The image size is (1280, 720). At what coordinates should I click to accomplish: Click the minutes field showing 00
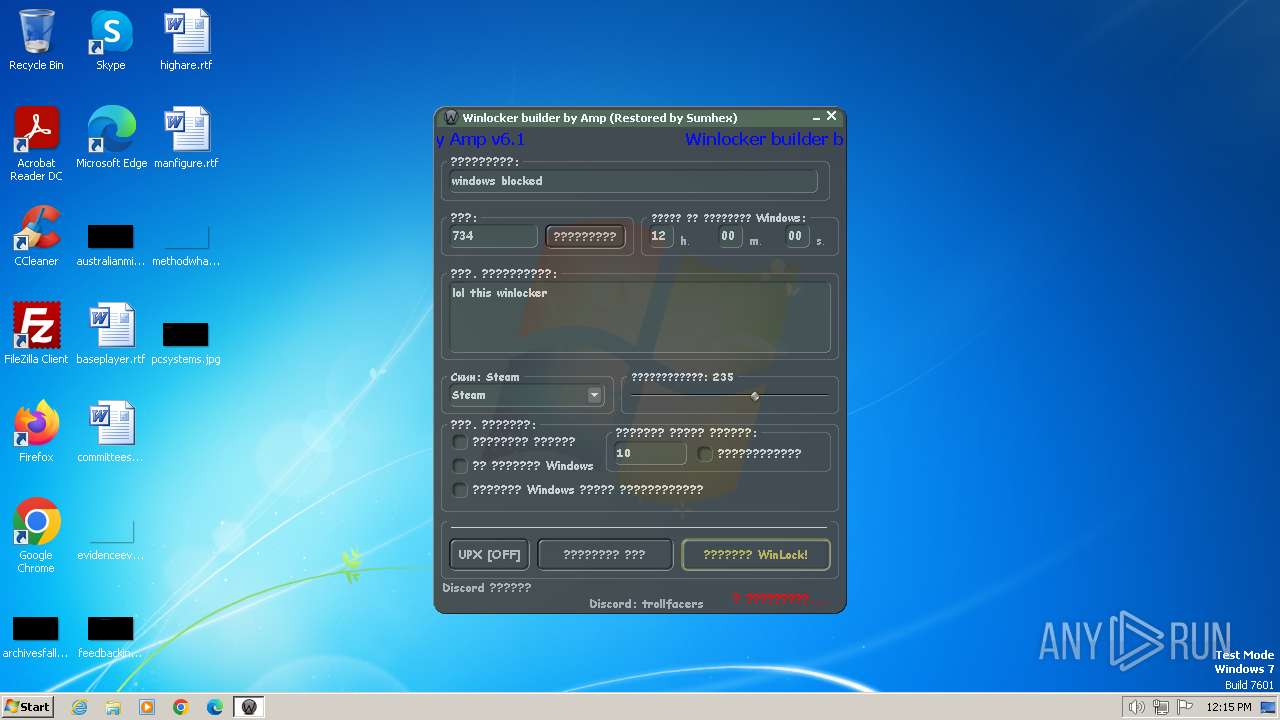tap(729, 236)
